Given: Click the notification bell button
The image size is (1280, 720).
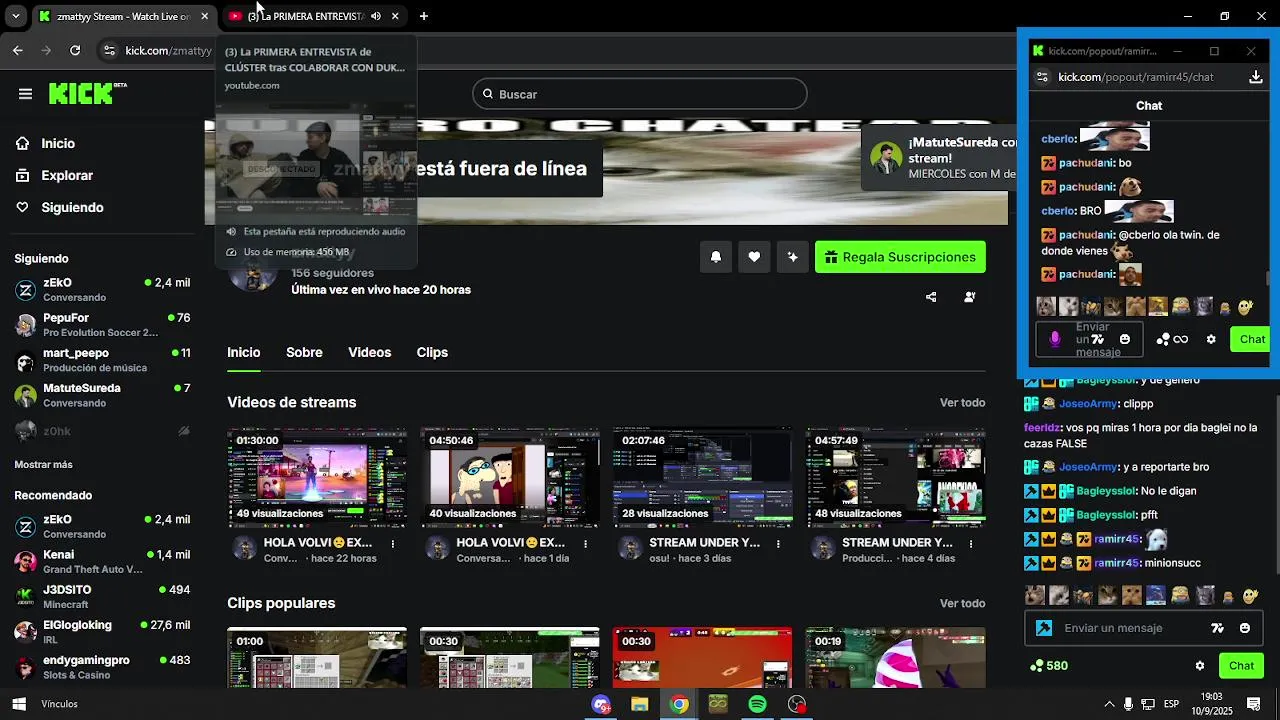Looking at the screenshot, I should [x=716, y=257].
